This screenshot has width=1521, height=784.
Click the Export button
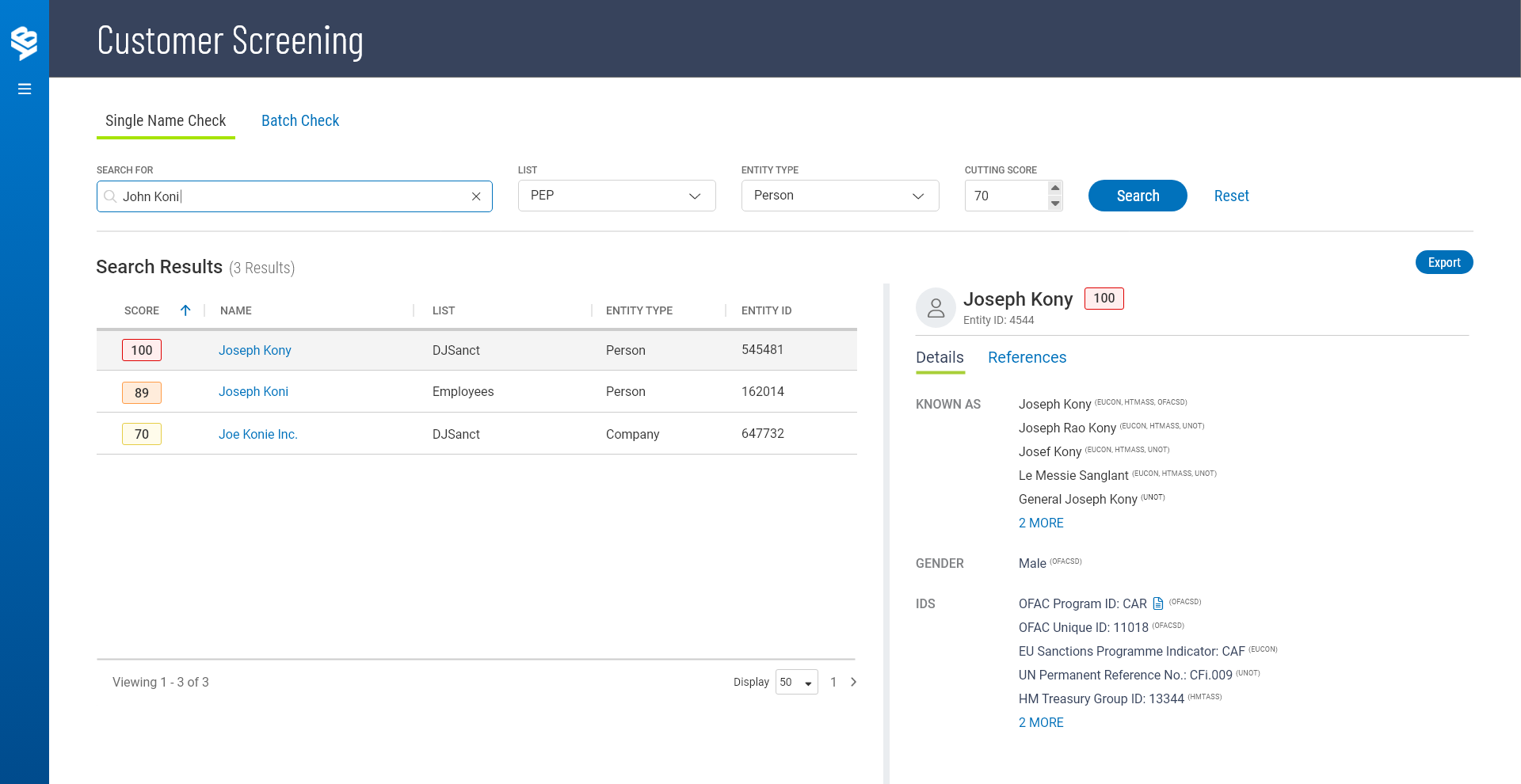point(1443,262)
